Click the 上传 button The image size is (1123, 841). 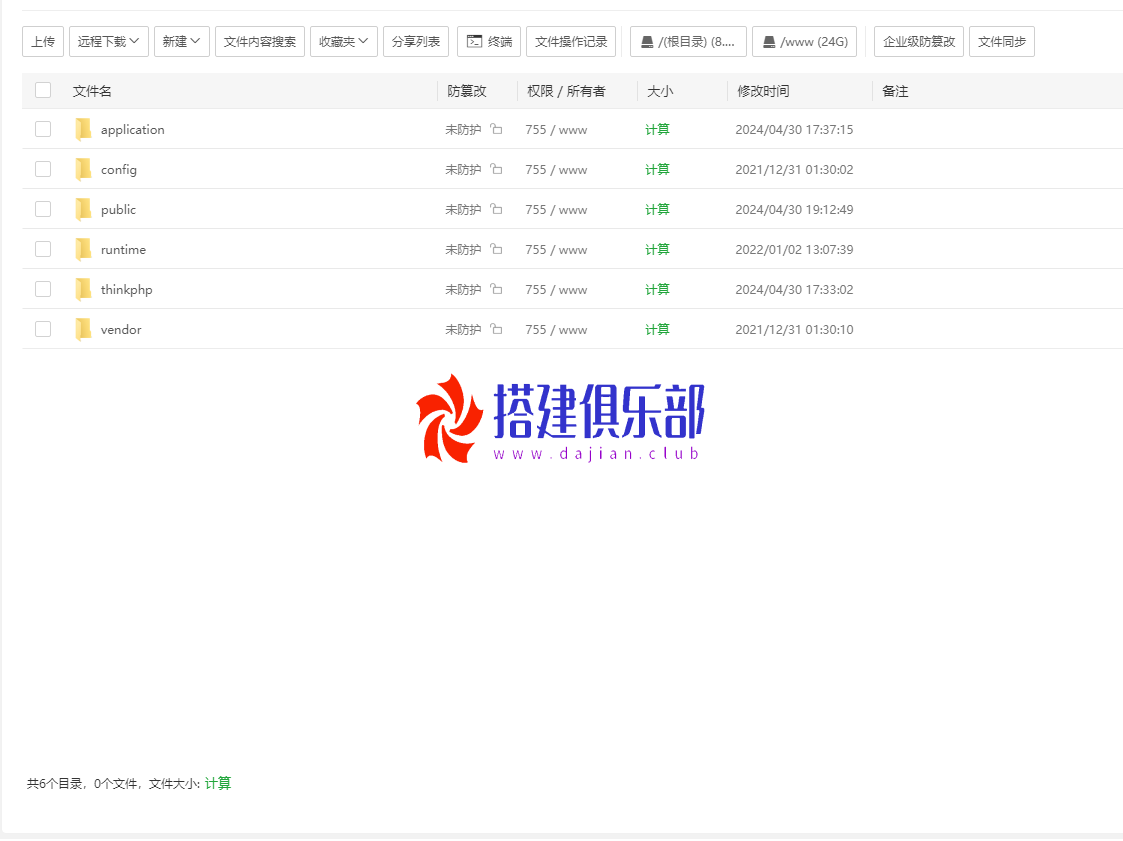point(43,42)
